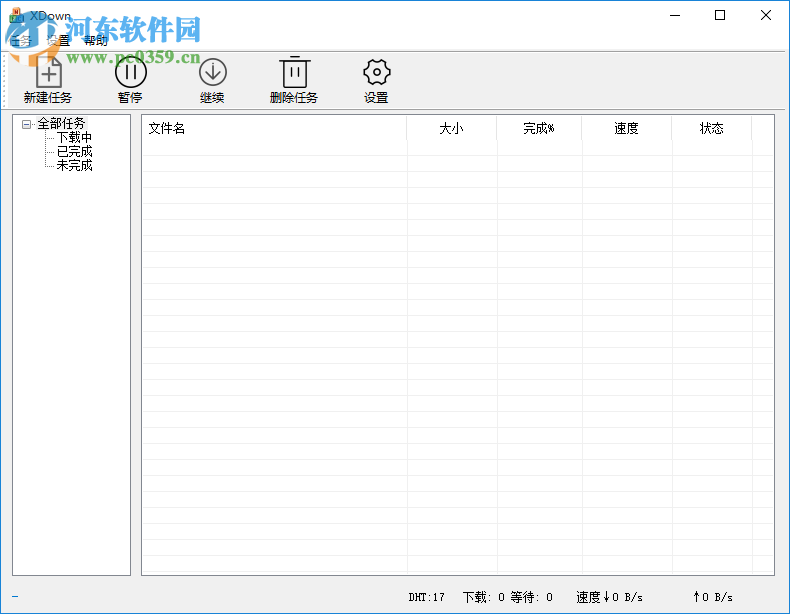Click the Continue (继续) download icon

pos(213,73)
